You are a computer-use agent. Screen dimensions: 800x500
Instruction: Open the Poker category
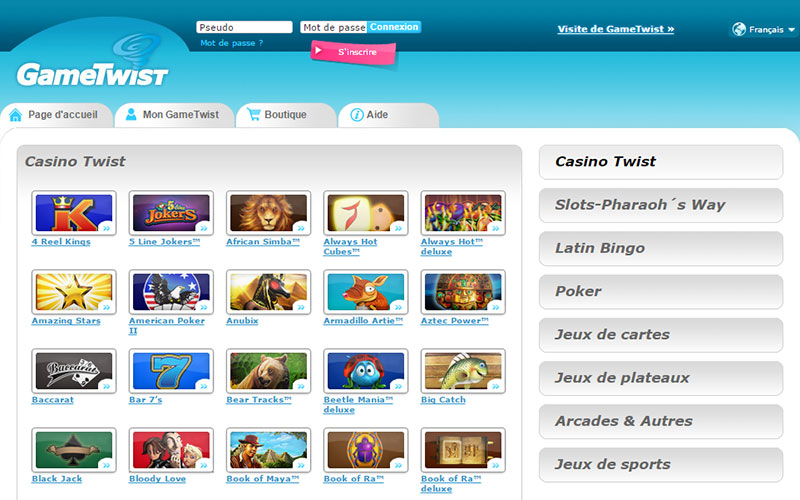(x=661, y=291)
